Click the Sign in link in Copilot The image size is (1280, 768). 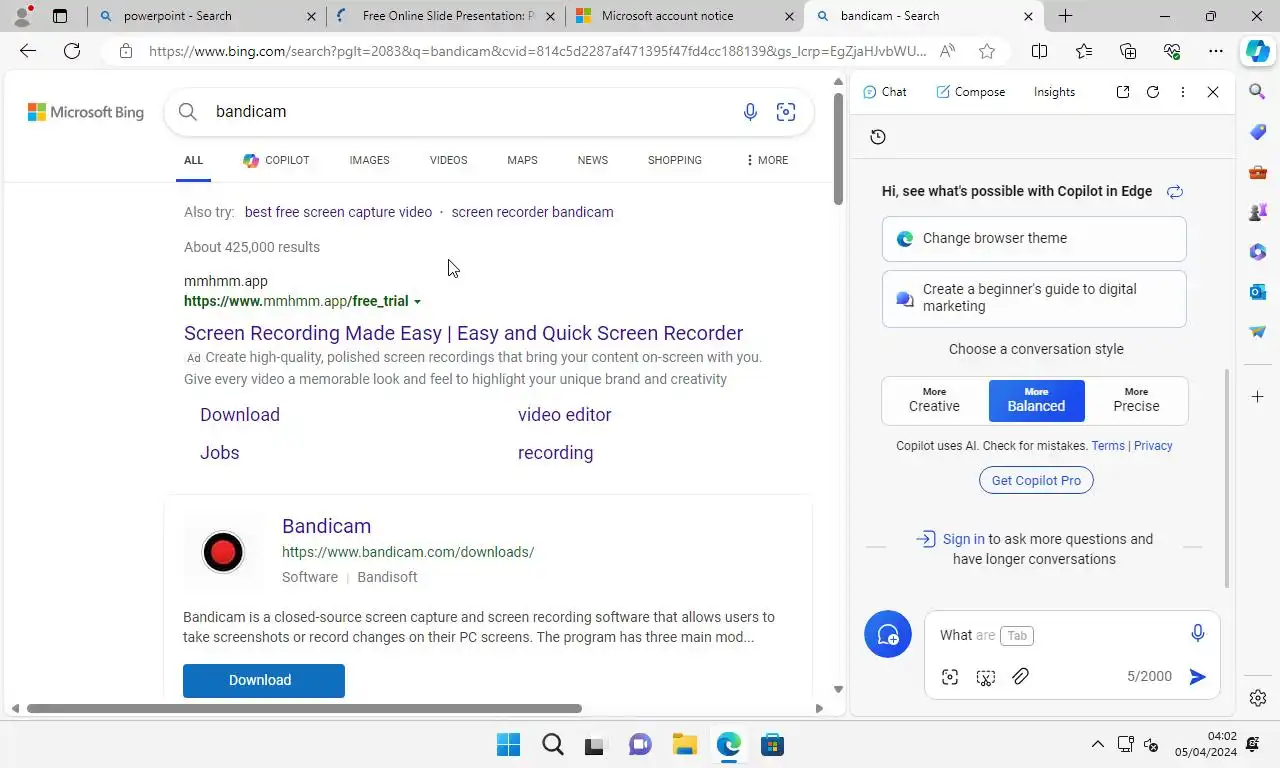[963, 539]
